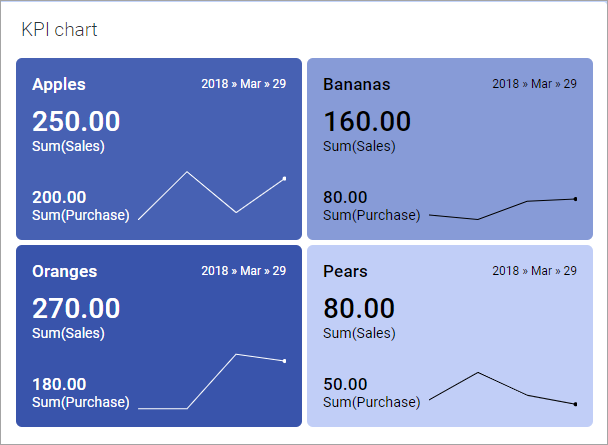Screen dimensions: 608x445
Task: Click the Oranges sparkline chart
Action: point(211,381)
